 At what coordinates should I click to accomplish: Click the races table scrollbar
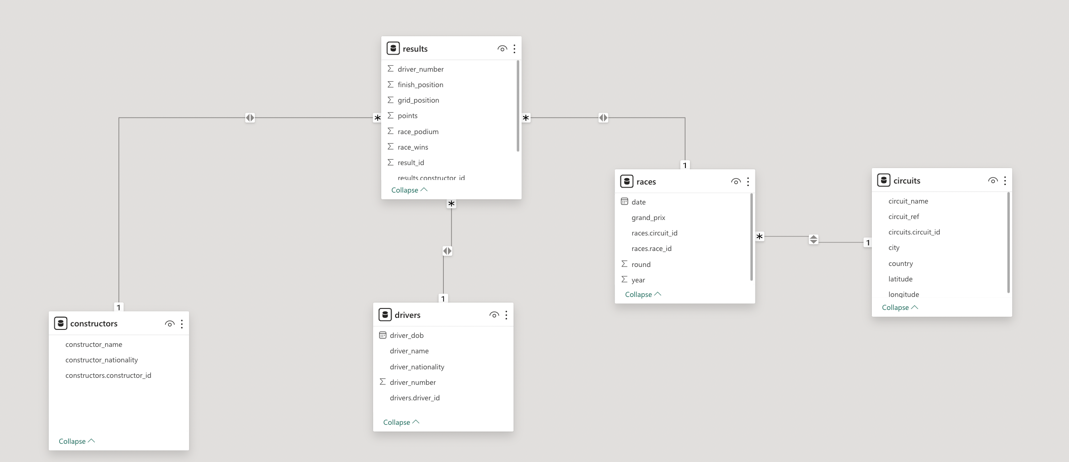point(752,236)
